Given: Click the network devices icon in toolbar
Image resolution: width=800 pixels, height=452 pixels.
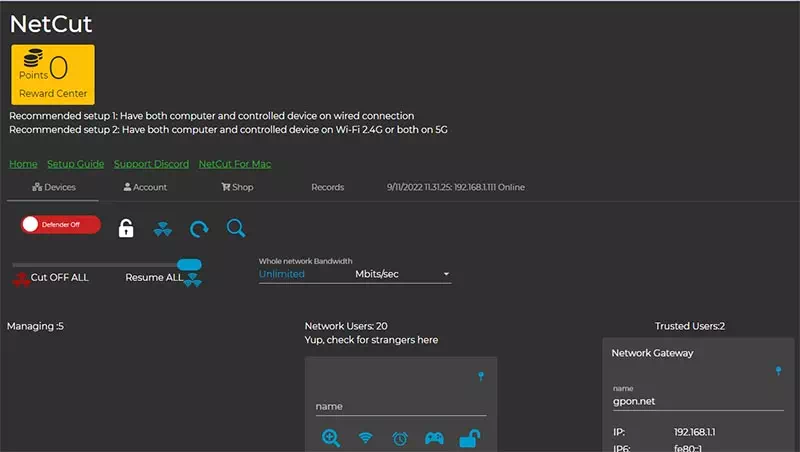Looking at the screenshot, I should (x=163, y=229).
